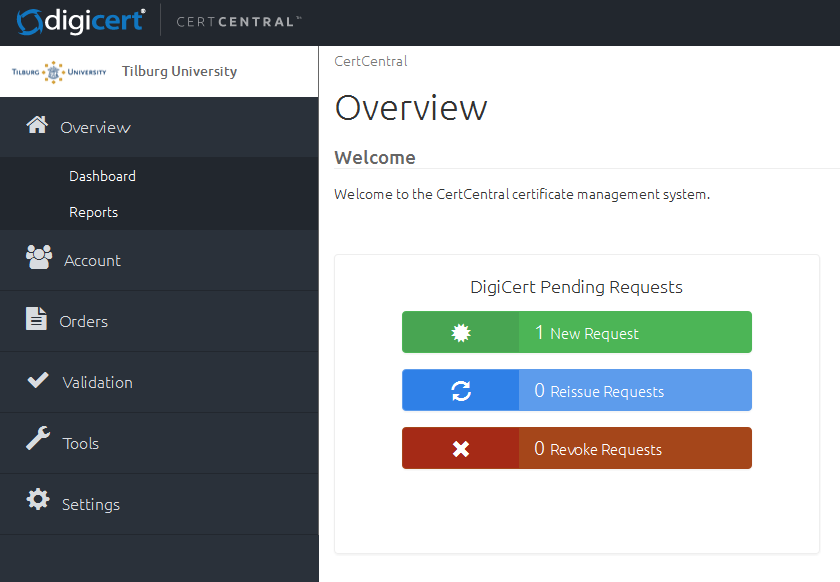Click the green starburst New Request icon
Viewport: 840px width, 582px height.
460,333
